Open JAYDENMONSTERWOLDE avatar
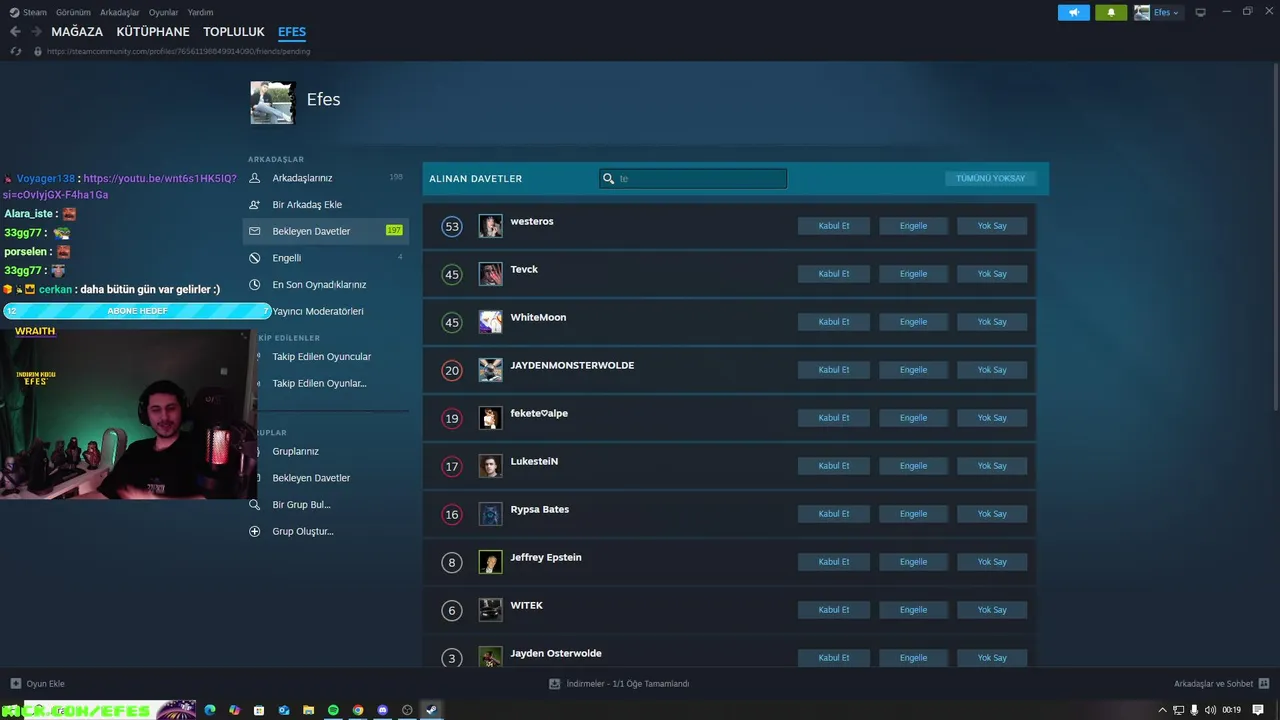The height and width of the screenshot is (720, 1280). click(x=490, y=370)
